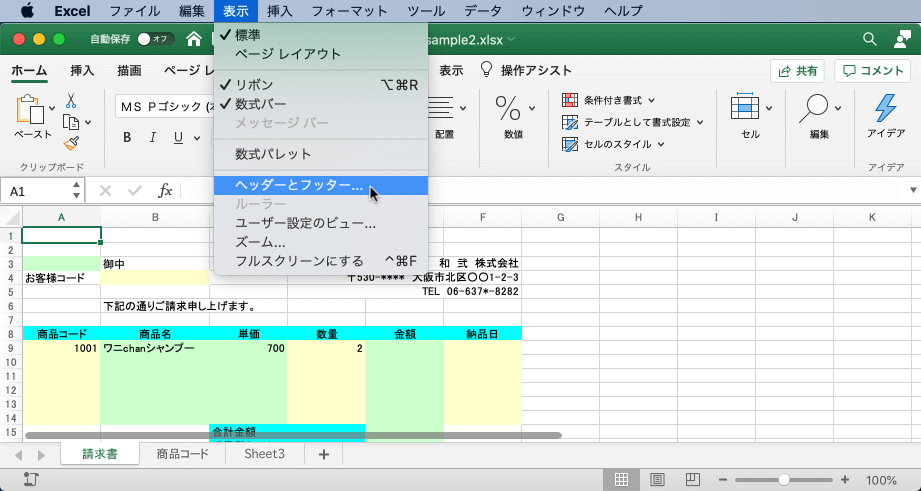921x491 pixels.
Task: Switch to Normal view in status bar
Action: (x=621, y=479)
